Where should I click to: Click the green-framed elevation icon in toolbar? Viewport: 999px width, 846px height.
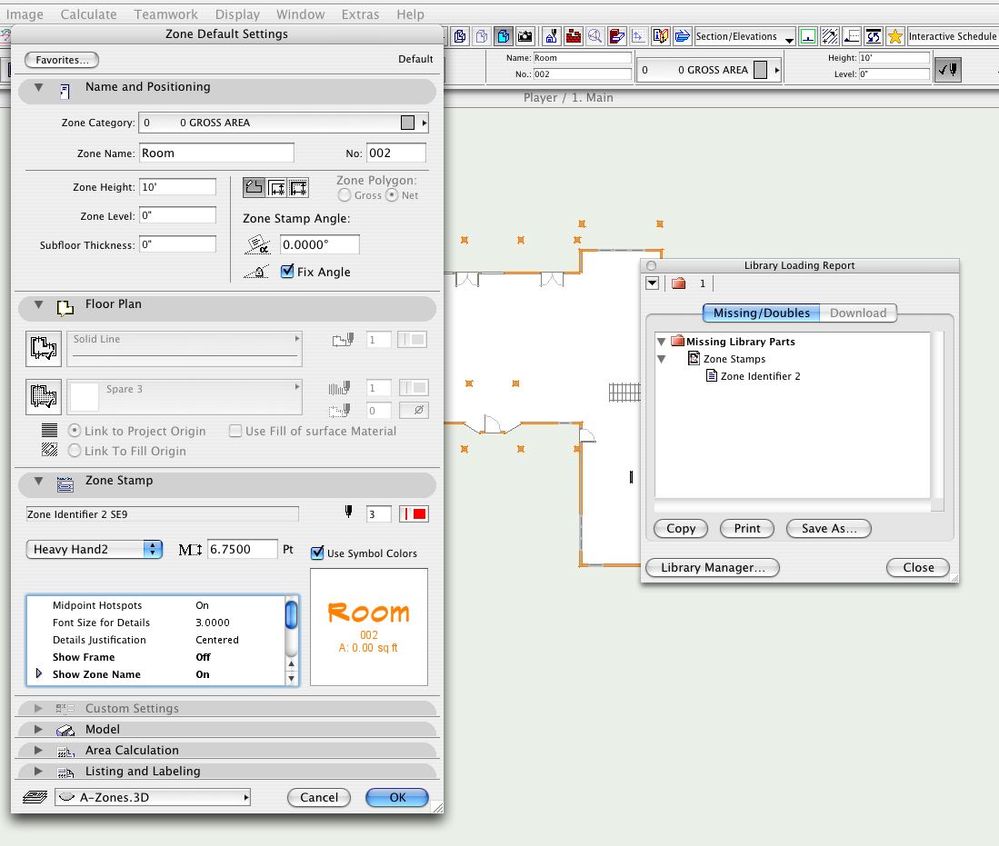808,36
